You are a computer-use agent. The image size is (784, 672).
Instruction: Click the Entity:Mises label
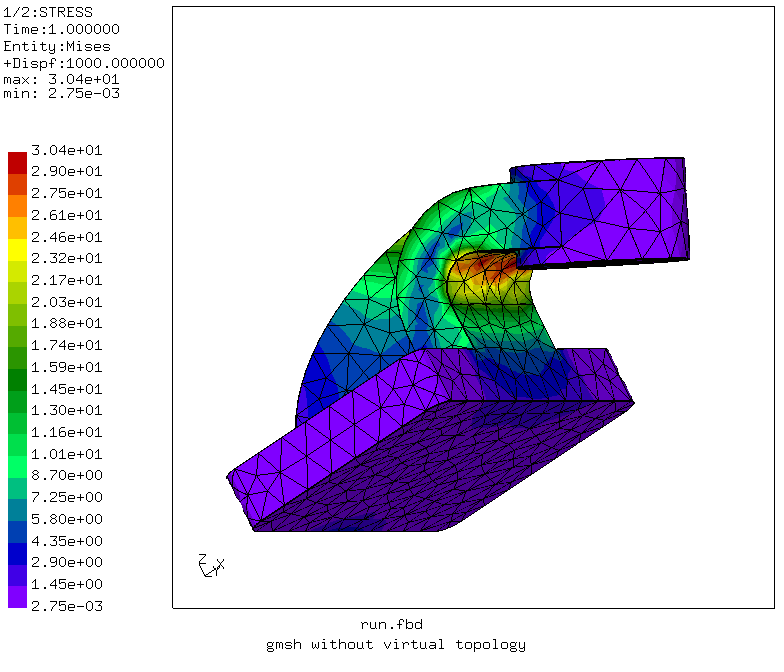(57, 46)
